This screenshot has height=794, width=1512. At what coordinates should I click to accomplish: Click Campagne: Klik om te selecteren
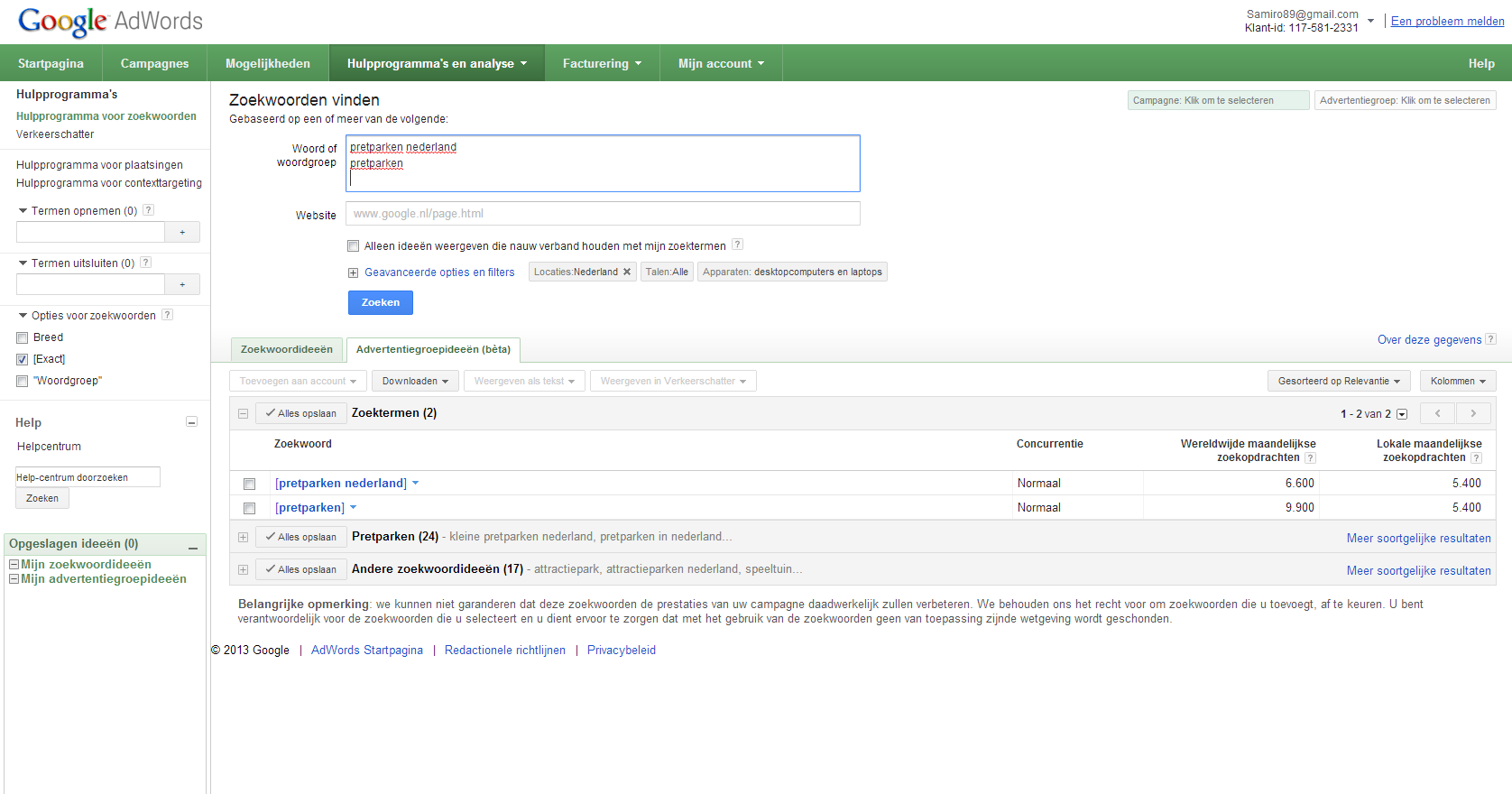point(1218,100)
